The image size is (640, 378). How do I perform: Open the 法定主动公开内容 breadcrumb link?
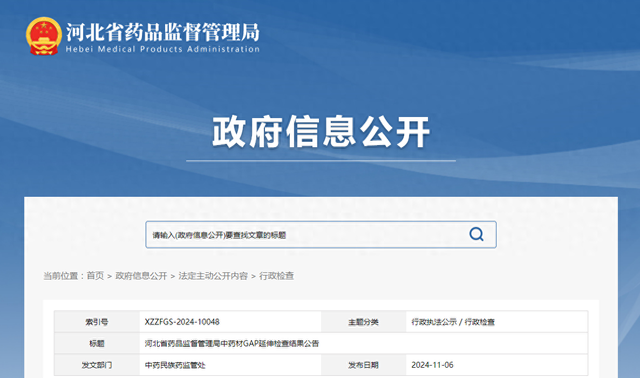click(213, 276)
